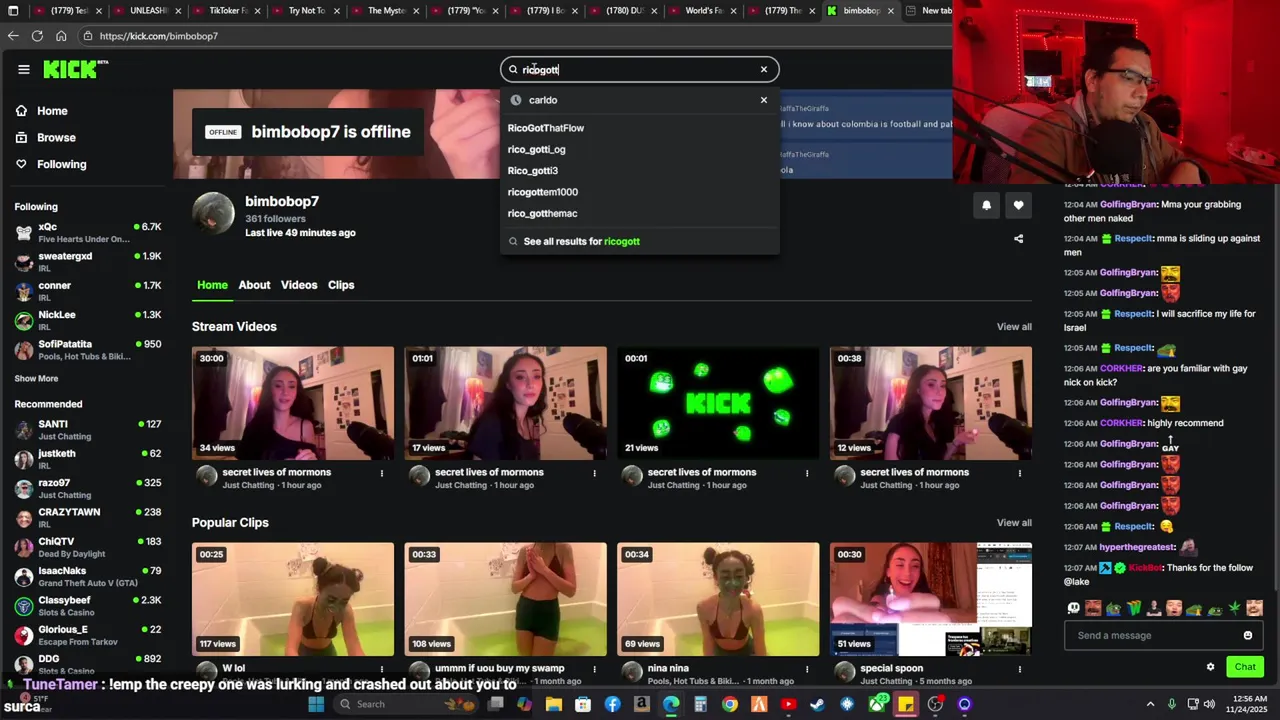
Task: Select the recent search 'carldo'
Action: pos(543,100)
